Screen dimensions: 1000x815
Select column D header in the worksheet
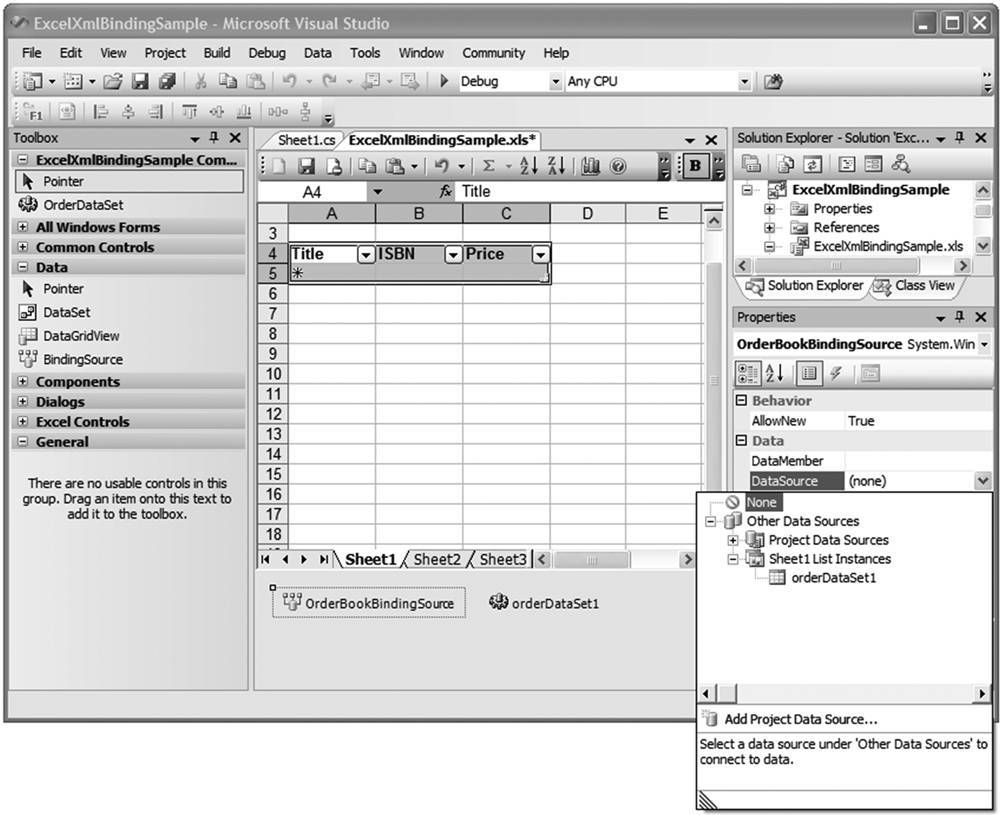(587, 214)
